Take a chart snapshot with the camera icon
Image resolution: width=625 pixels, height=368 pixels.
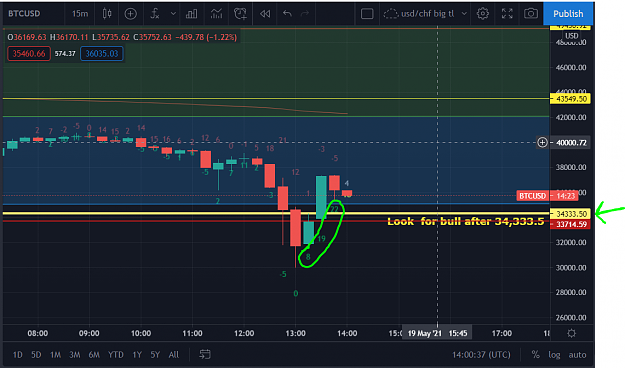coord(531,14)
